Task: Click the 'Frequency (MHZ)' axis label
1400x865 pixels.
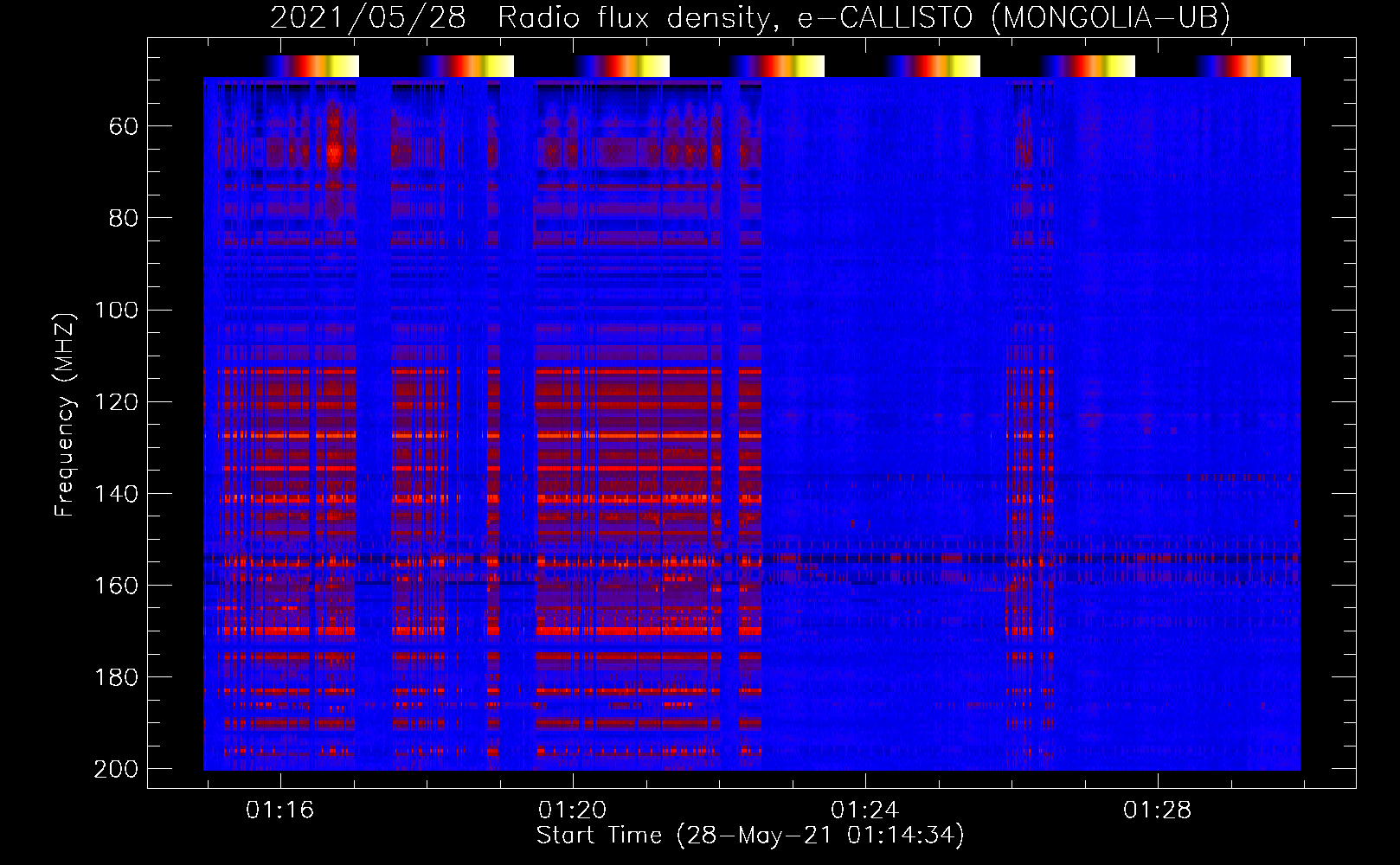Action: [65, 415]
